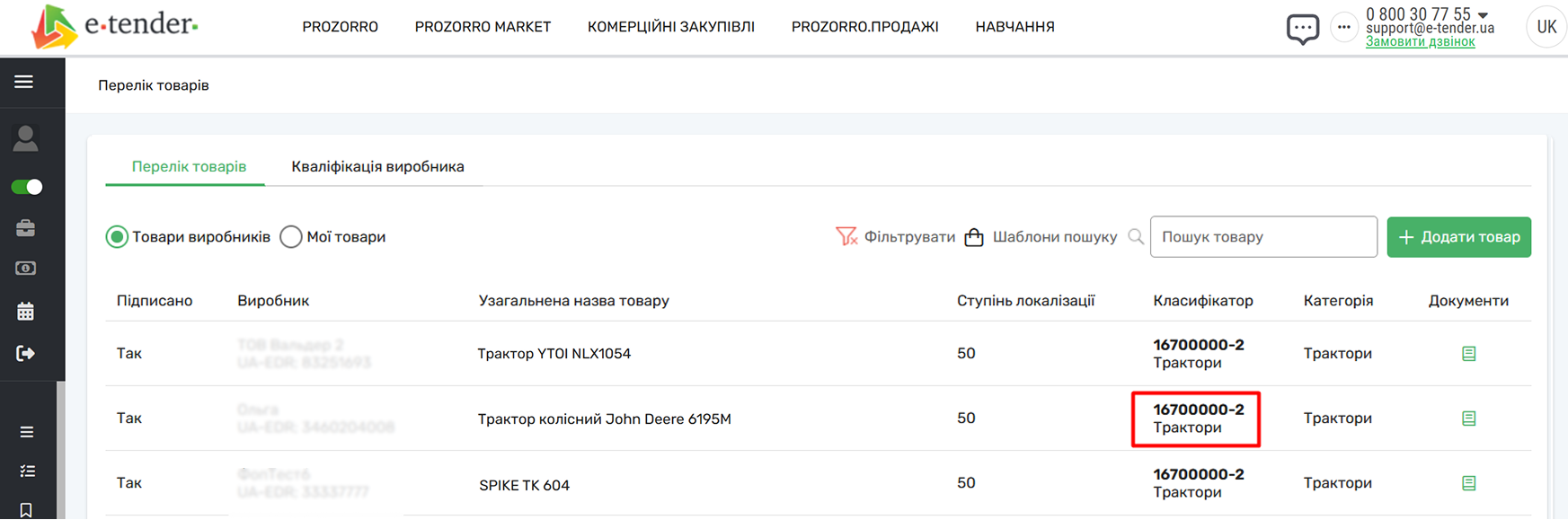Click the Замовити дзвінок link
The height and width of the screenshot is (520, 1568).
(1420, 42)
